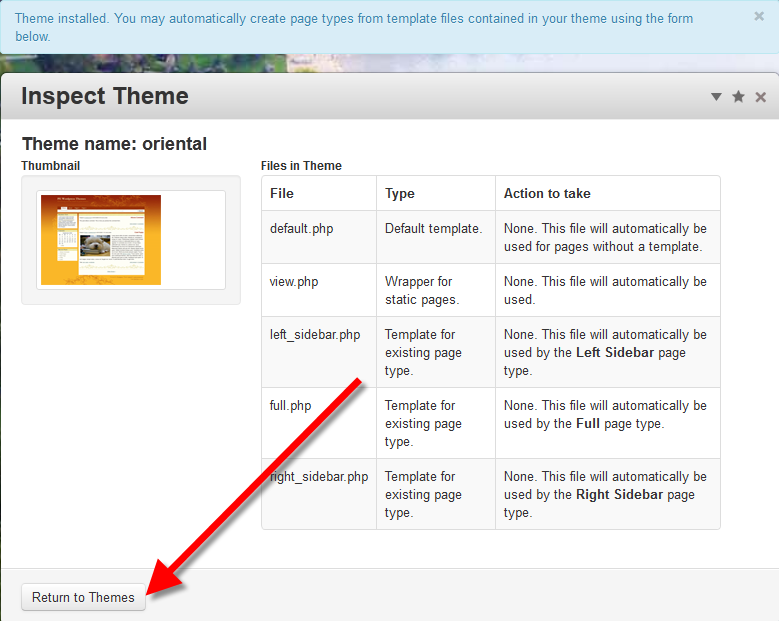Select the oriental theme thumbnail image
Image resolution: width=779 pixels, height=621 pixels.
[101, 239]
